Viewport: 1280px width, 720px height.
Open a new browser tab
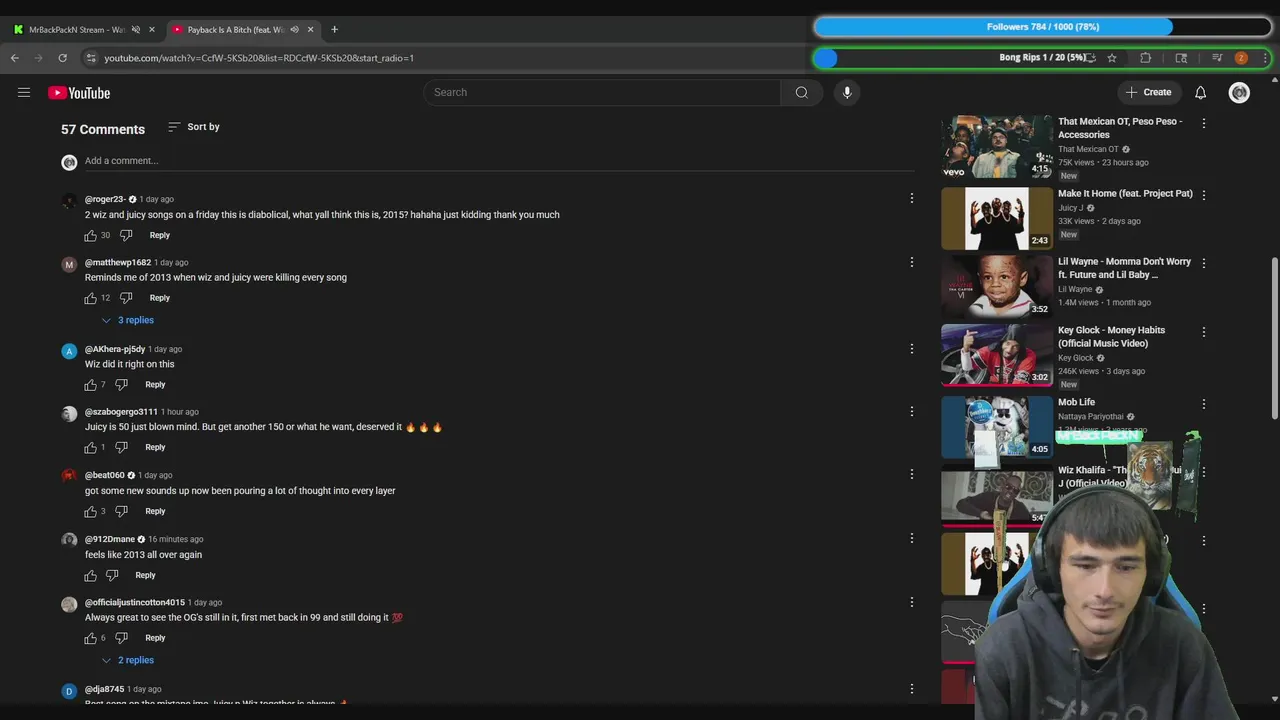[x=334, y=30]
